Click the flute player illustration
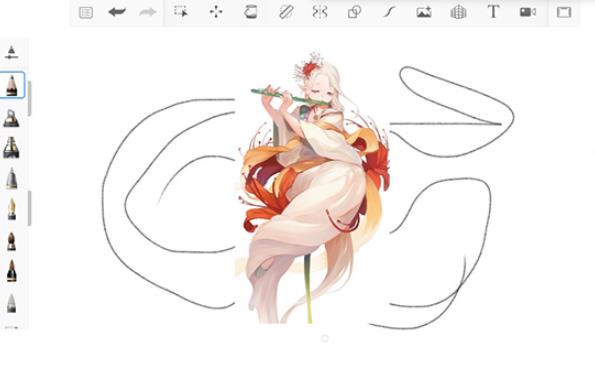The width and height of the screenshot is (595, 366). click(313, 188)
